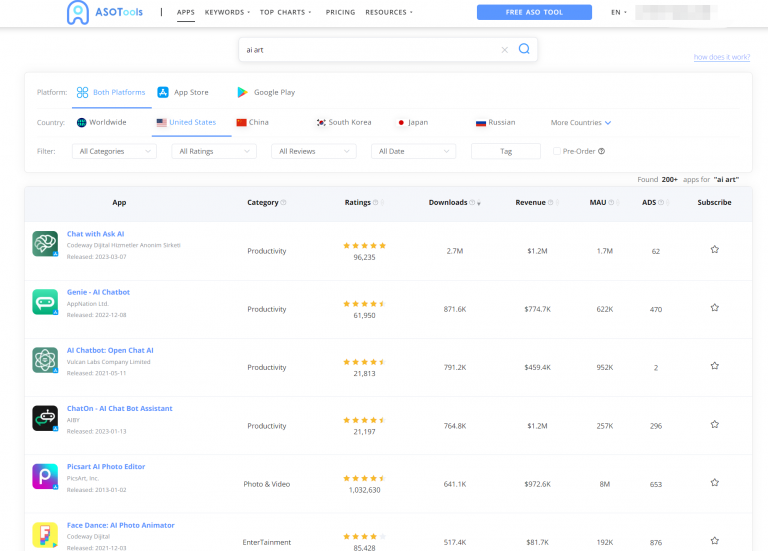Expand More Countries list
Screen dimensions: 768x551
(580, 122)
